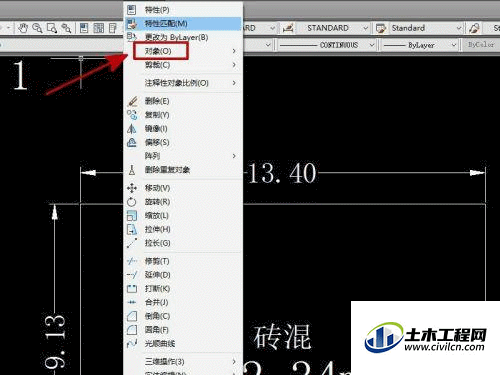Screen dimensions: 500x375
Task: Select the 镜像(I) mirror command
Action: coord(183,129)
